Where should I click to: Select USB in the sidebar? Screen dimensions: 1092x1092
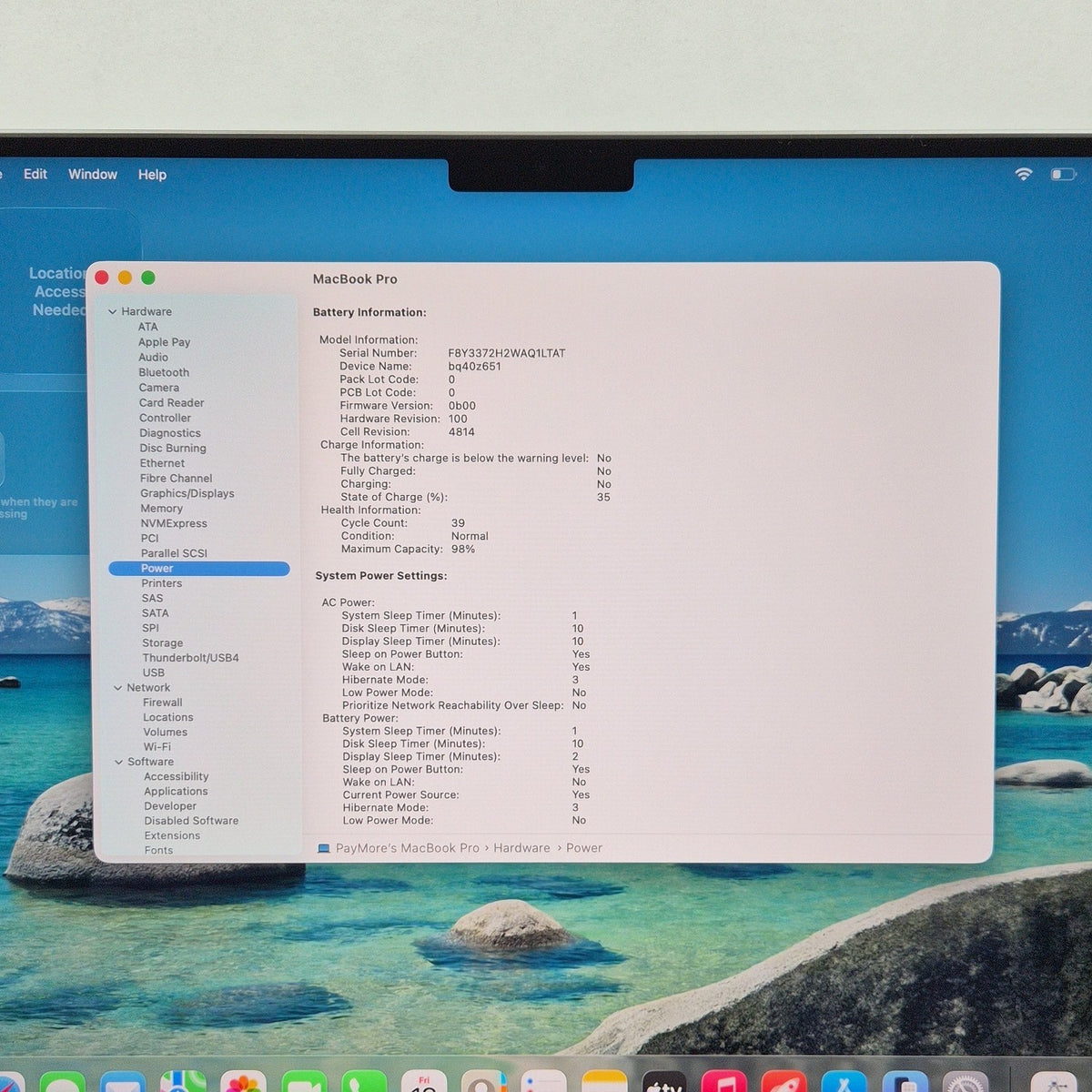[x=153, y=673]
